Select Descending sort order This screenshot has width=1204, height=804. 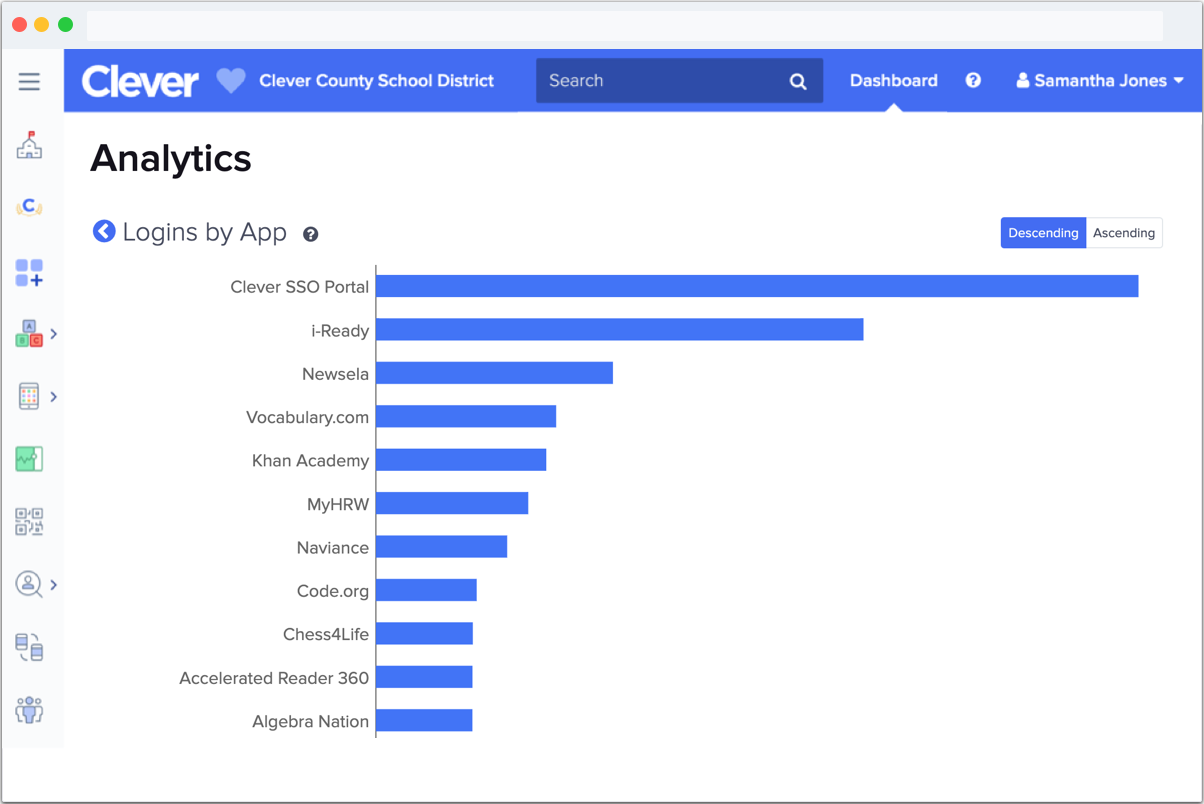[1043, 233]
